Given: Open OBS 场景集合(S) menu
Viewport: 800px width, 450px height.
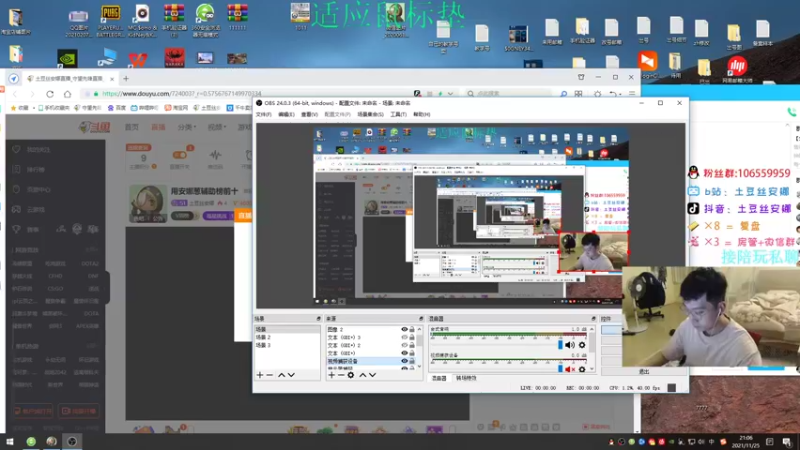Looking at the screenshot, I should point(370,114).
